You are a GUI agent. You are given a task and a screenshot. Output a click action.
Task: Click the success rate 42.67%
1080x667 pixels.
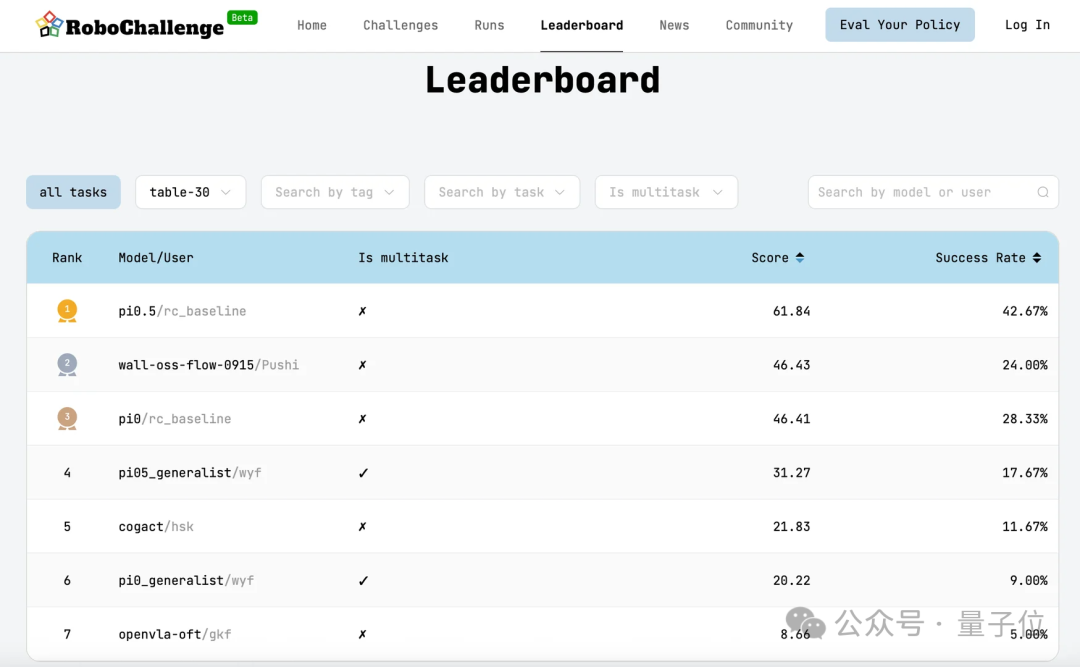pyautogui.click(x=1025, y=311)
